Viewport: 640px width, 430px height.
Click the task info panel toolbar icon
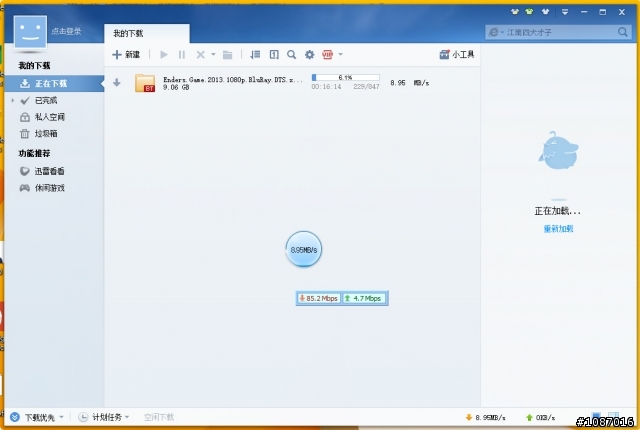(274, 54)
